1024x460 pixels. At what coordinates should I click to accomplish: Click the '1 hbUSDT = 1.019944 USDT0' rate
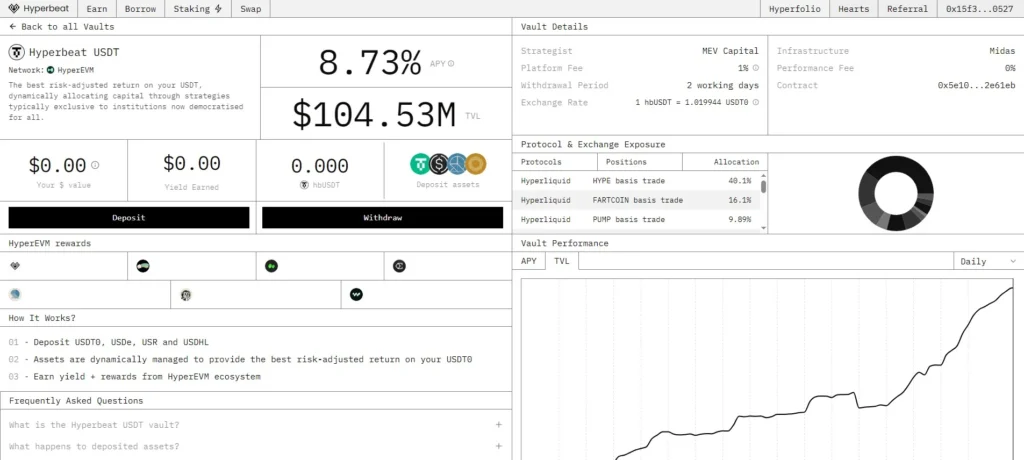click(x=692, y=103)
